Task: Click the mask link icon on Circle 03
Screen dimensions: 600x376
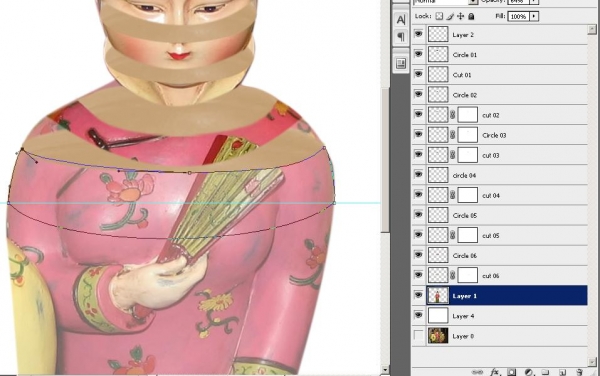Action: pyautogui.click(x=453, y=135)
